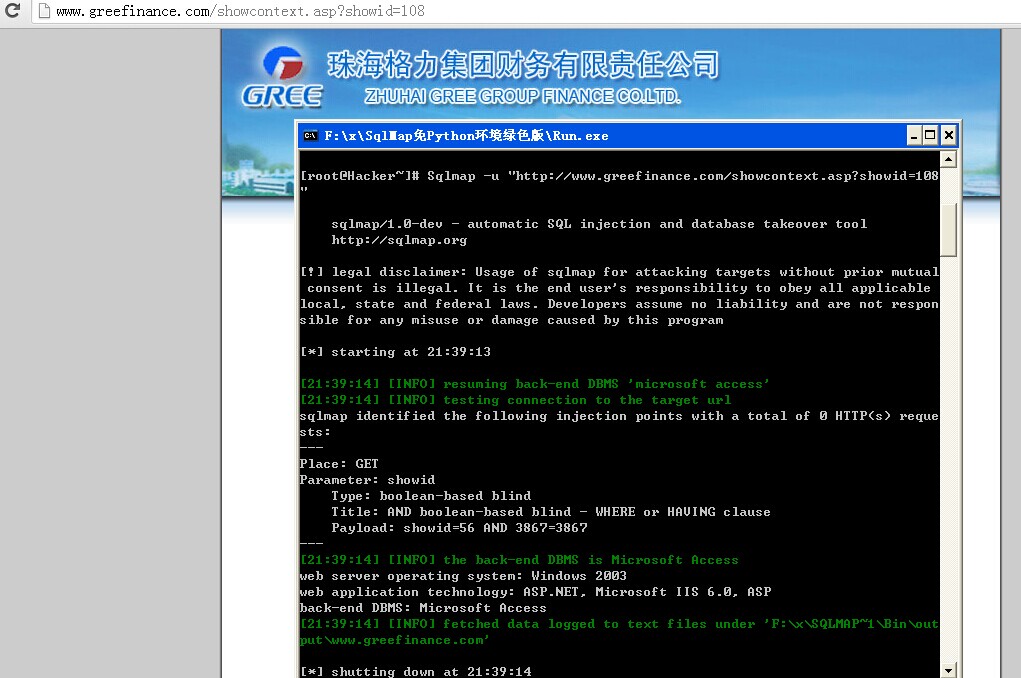Screen dimensions: 1021x678
Task: Click the sqlmap/1.0-dev version line
Action: (599, 224)
